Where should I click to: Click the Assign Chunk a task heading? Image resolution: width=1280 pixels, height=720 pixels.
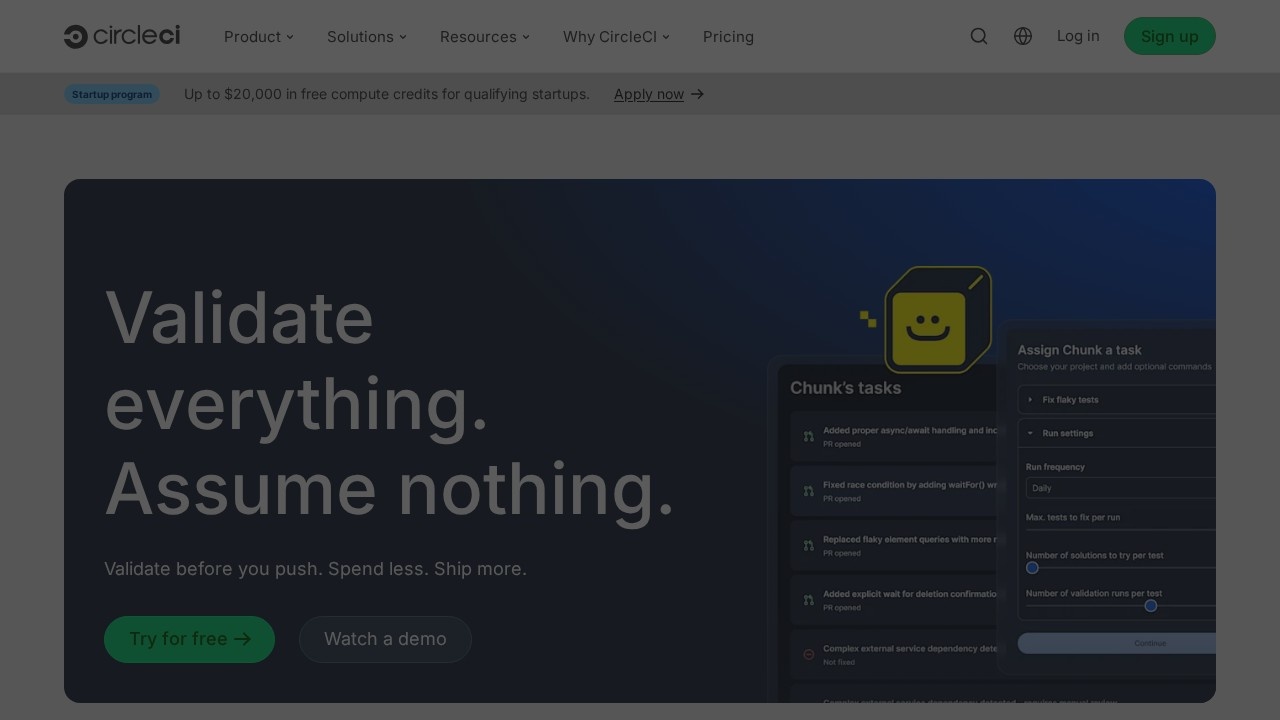pyautogui.click(x=1079, y=350)
